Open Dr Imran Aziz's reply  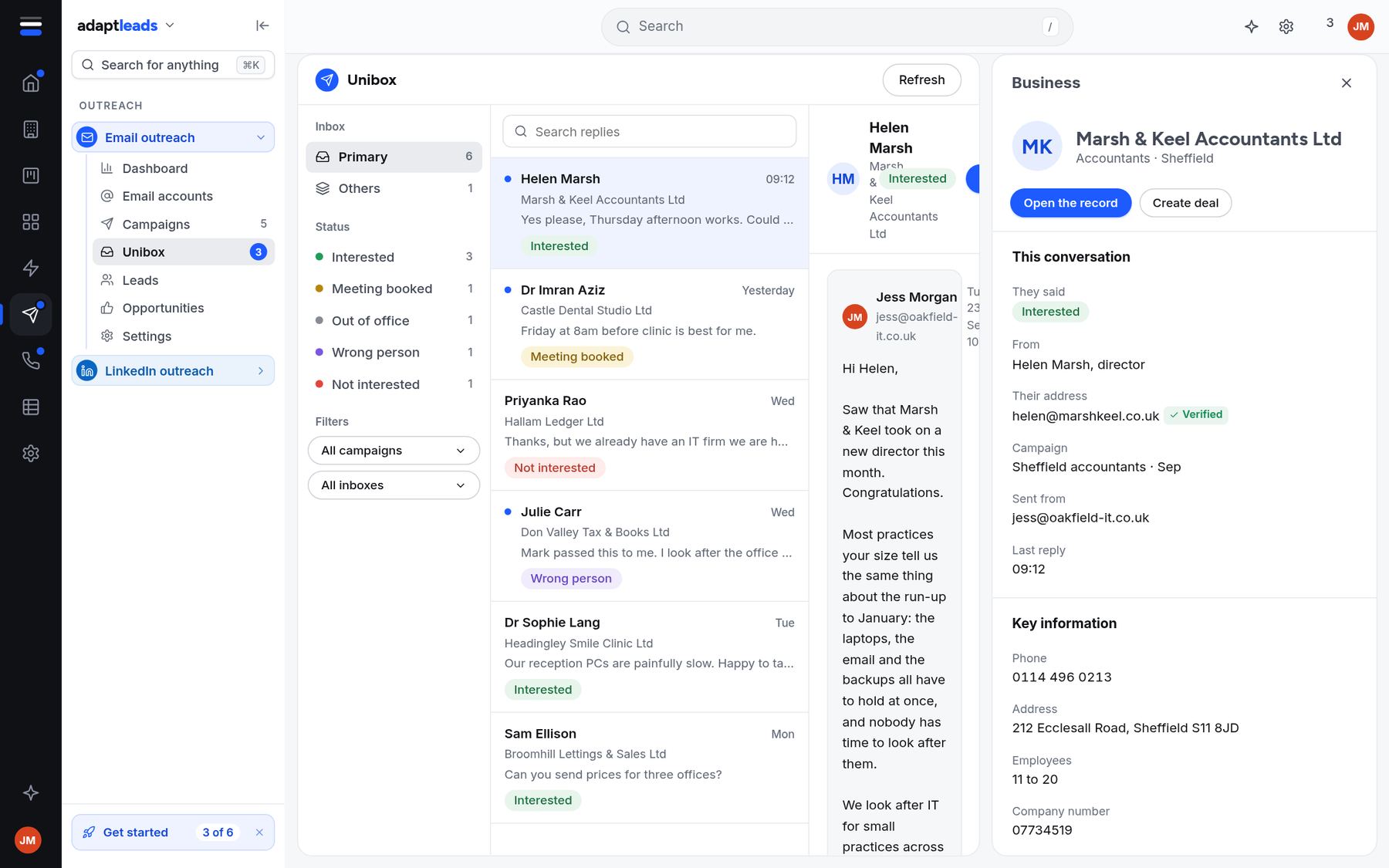click(x=650, y=324)
